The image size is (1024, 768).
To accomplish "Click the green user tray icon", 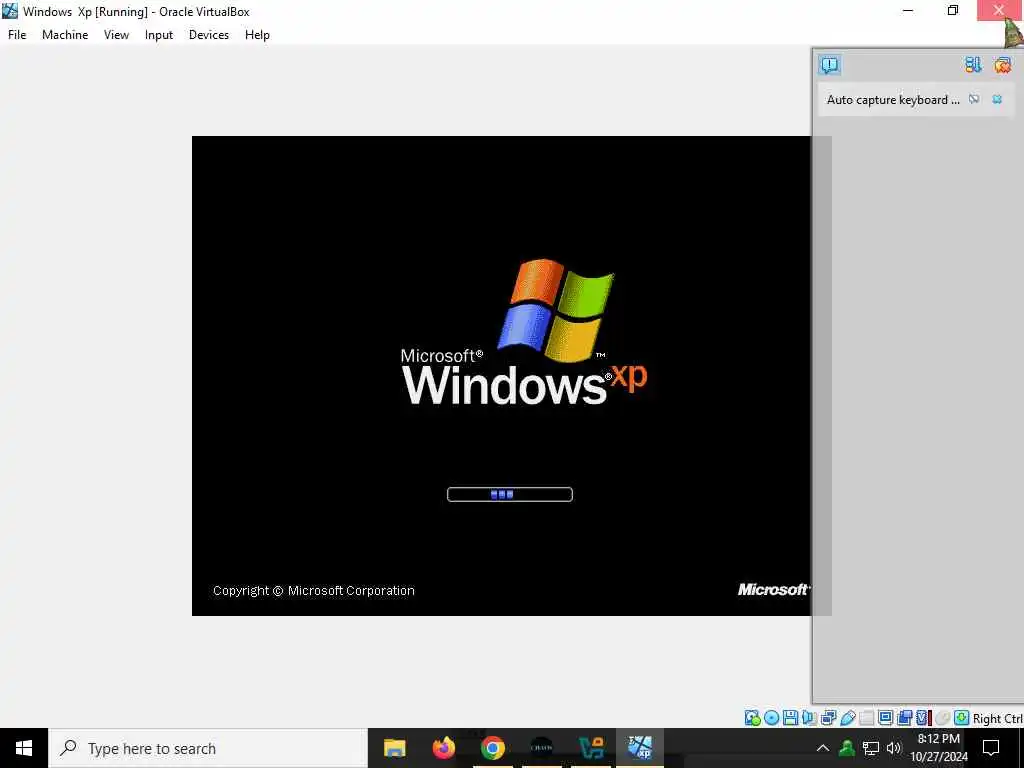I will 847,748.
